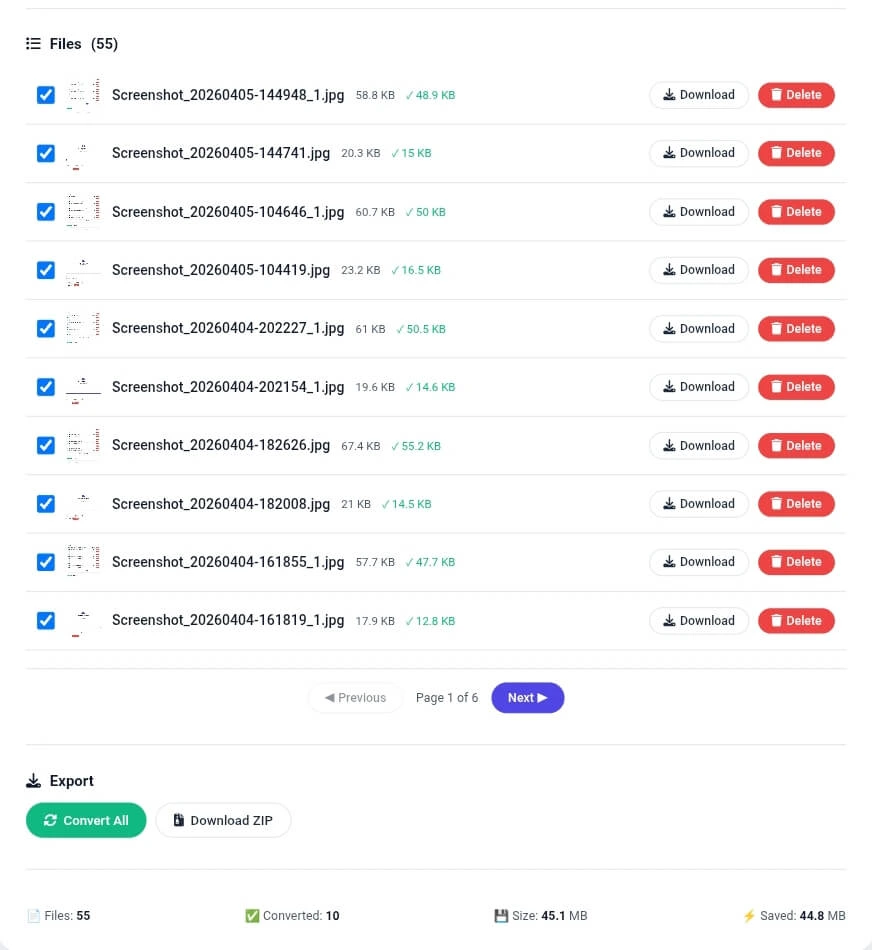Click the download arrow icon beside Export
This screenshot has width=872, height=950.
click(33, 780)
